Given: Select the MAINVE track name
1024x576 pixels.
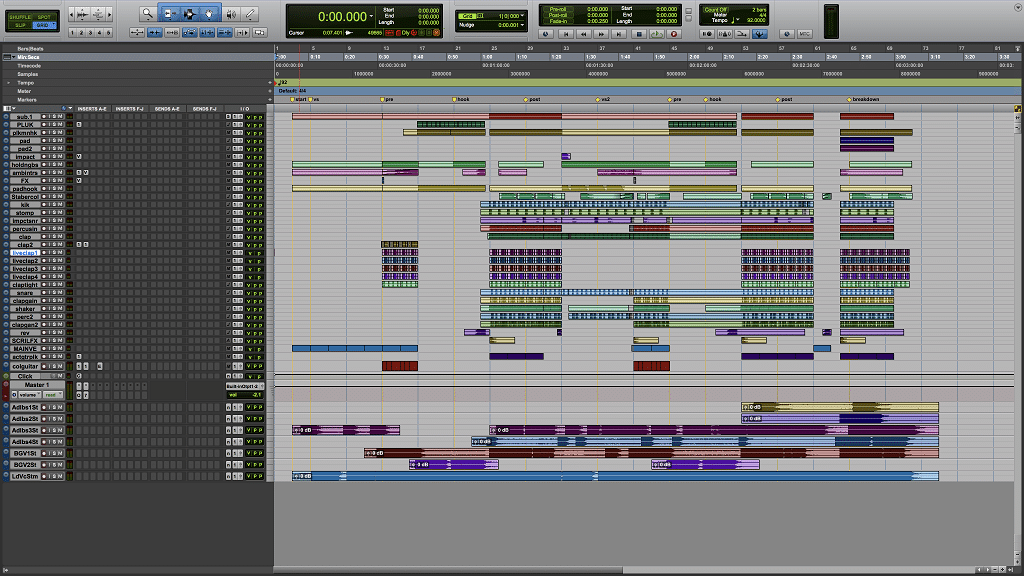Looking at the screenshot, I should tap(25, 349).
